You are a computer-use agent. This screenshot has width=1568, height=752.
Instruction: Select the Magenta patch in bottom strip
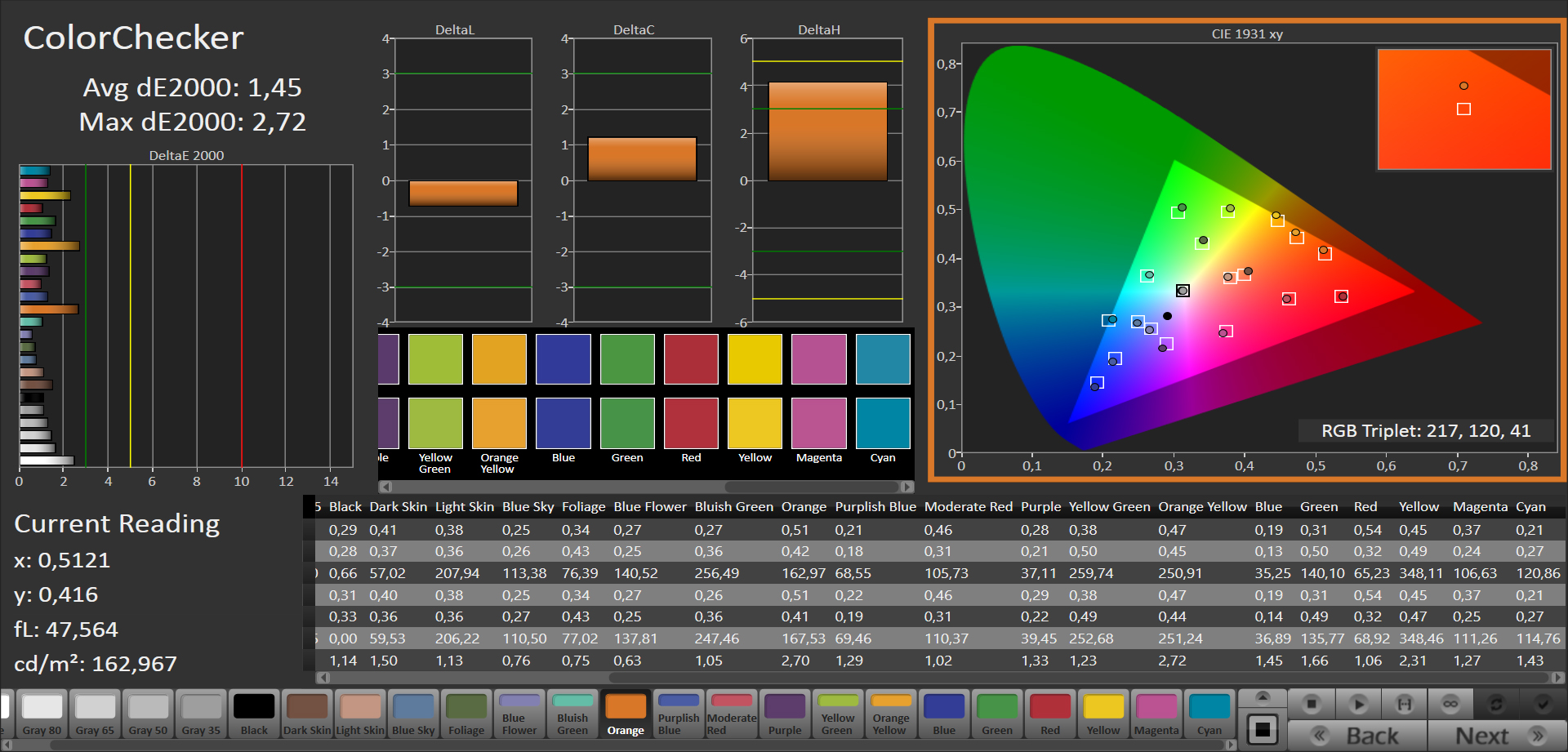(1156, 714)
